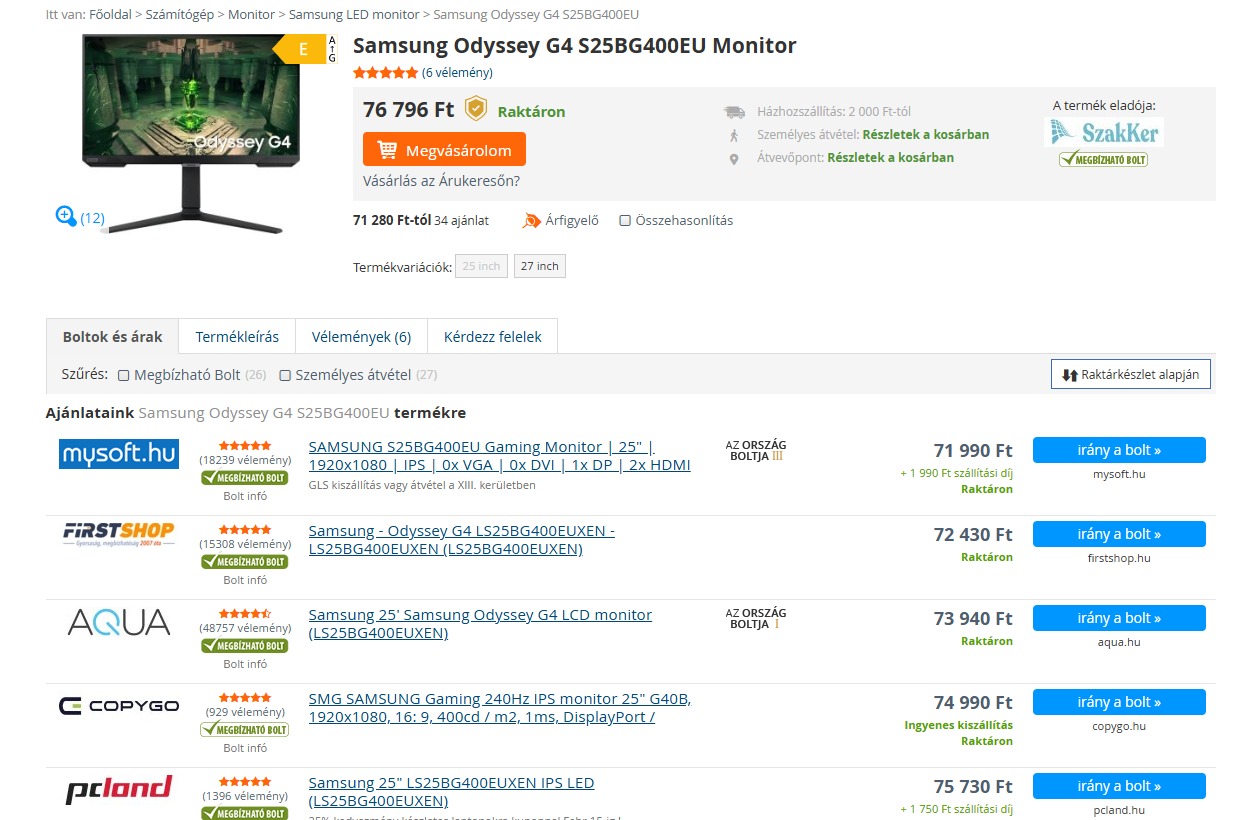Image resolution: width=1249 pixels, height=820 pixels.
Task: Select the 25 inch product variation
Action: (x=481, y=266)
